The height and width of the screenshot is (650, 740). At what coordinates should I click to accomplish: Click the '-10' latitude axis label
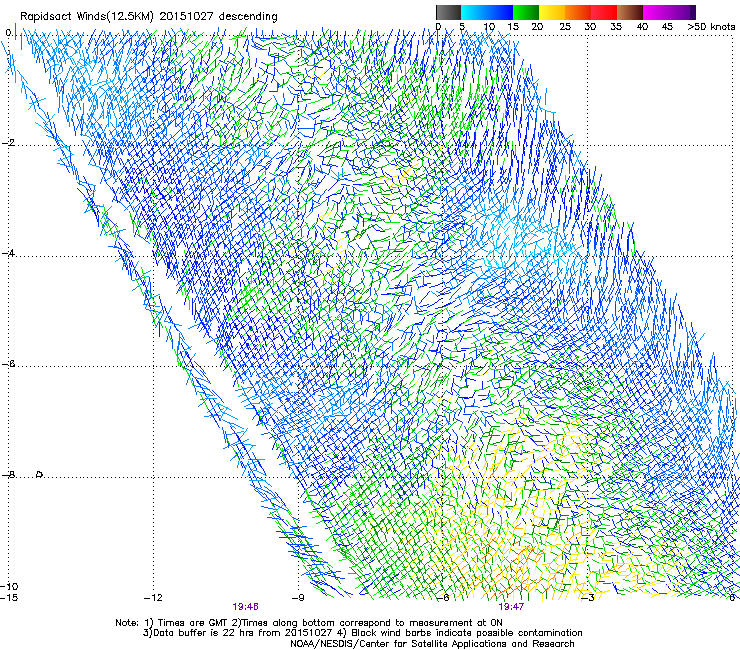tap(9, 587)
